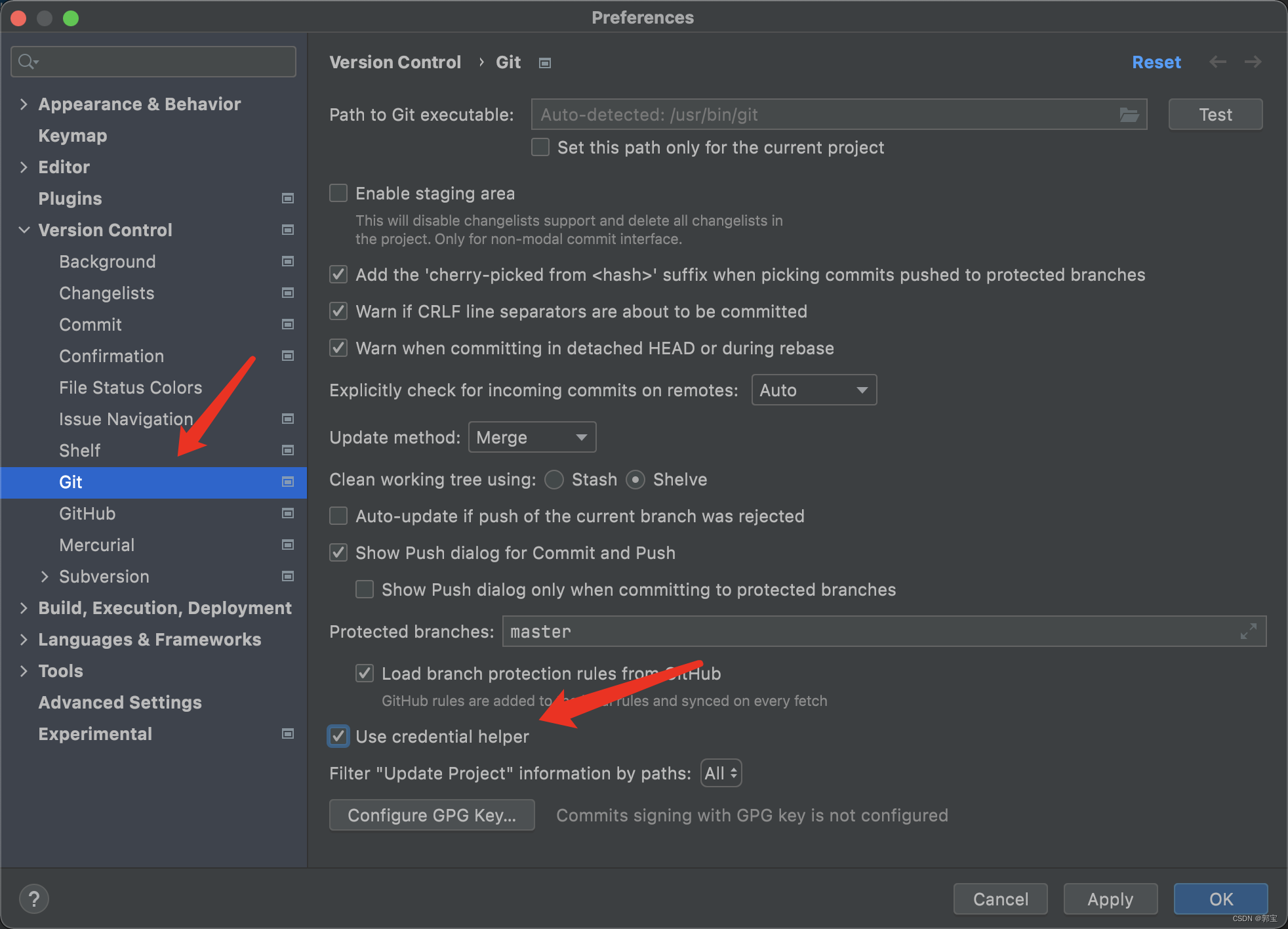Click the help question mark icon
Screen dimensions: 1288x929
pos(34,898)
